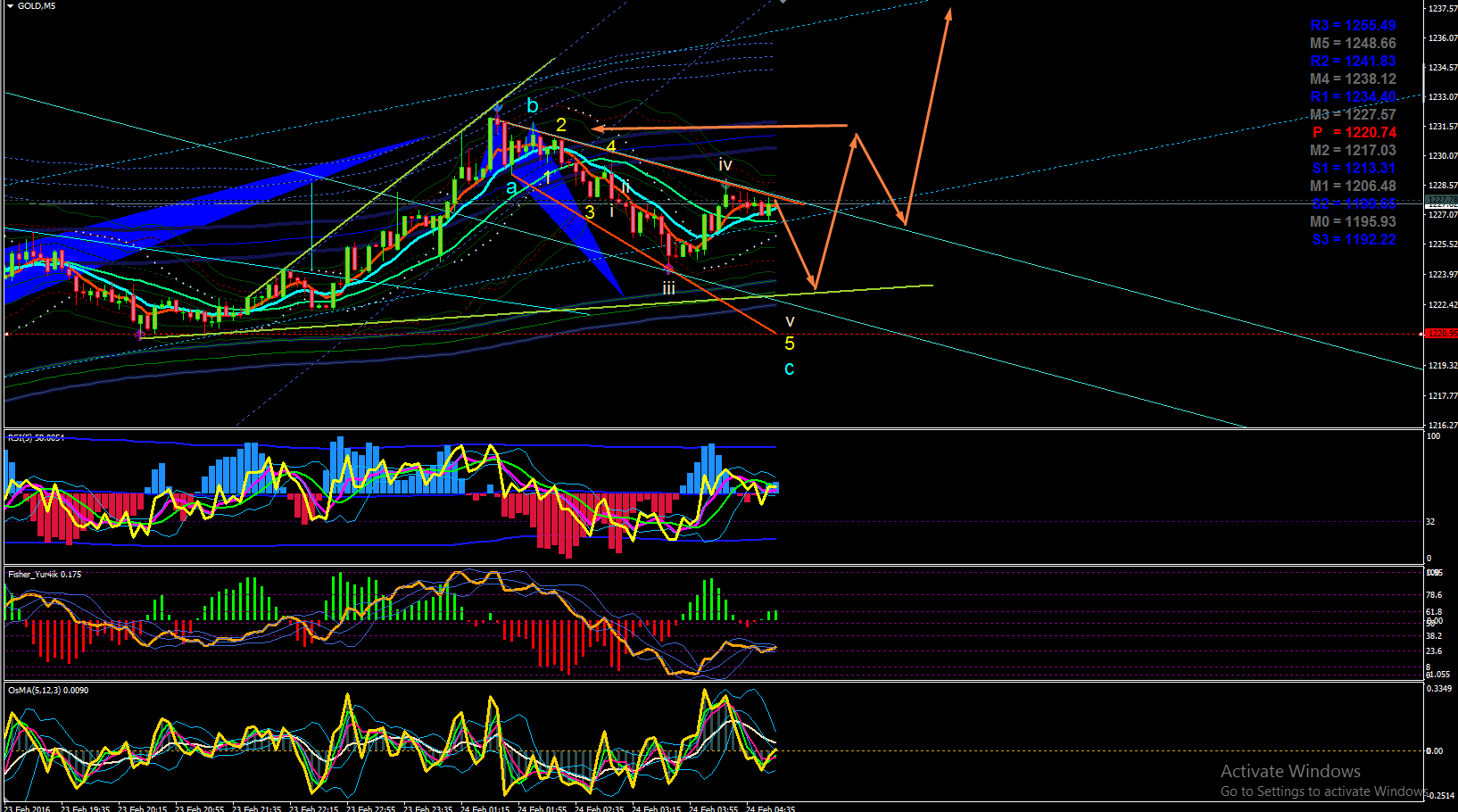Click the RSI scale value 100
Screen dimensions: 1458x812
click(1434, 436)
